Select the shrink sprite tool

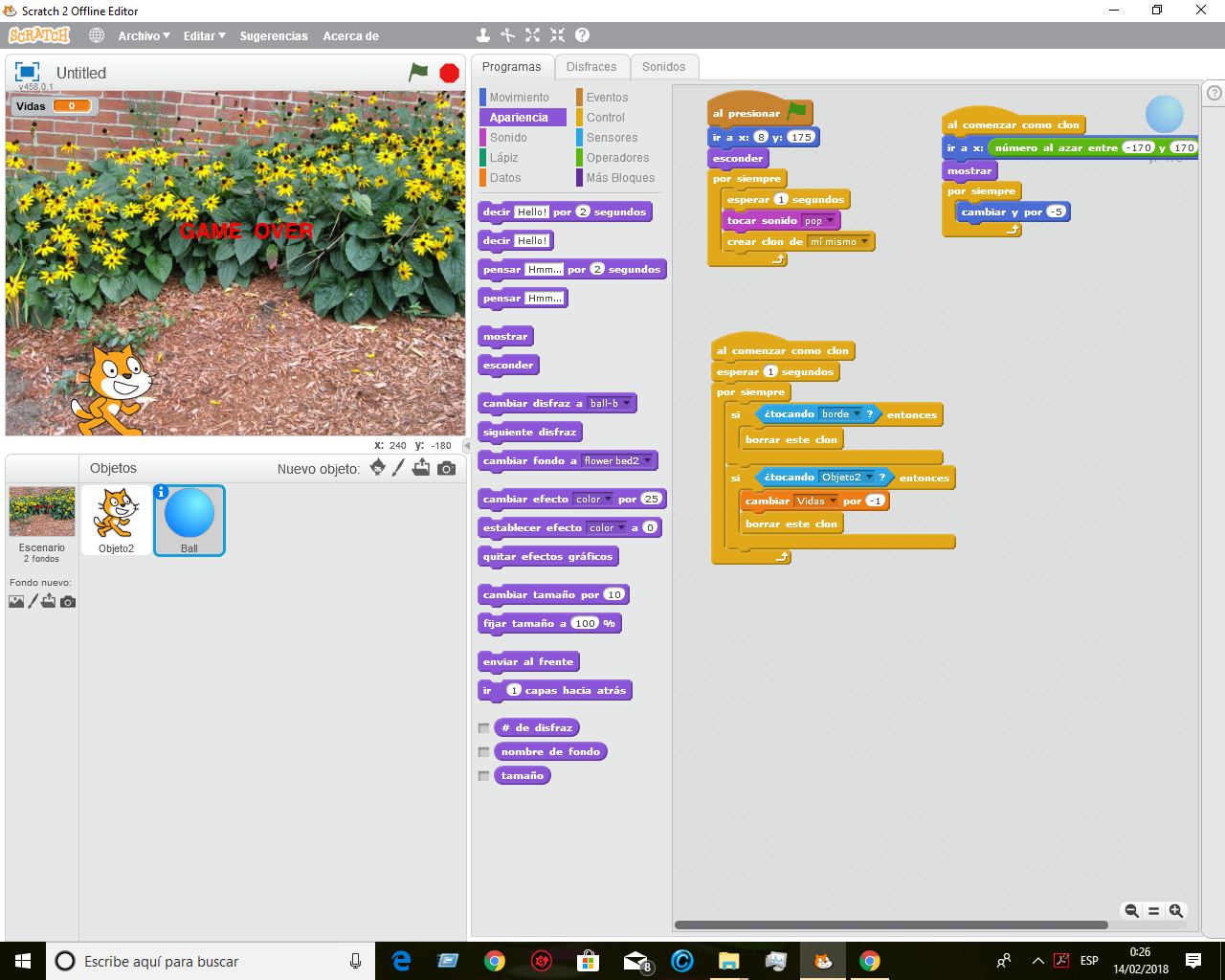(556, 34)
